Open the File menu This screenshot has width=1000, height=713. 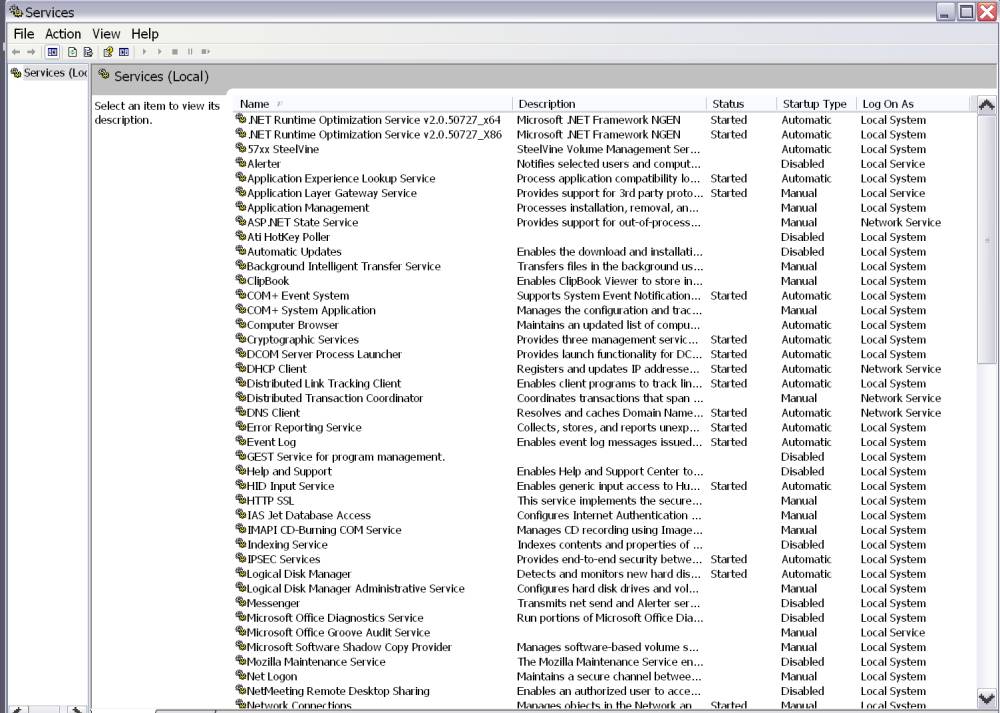coord(24,34)
